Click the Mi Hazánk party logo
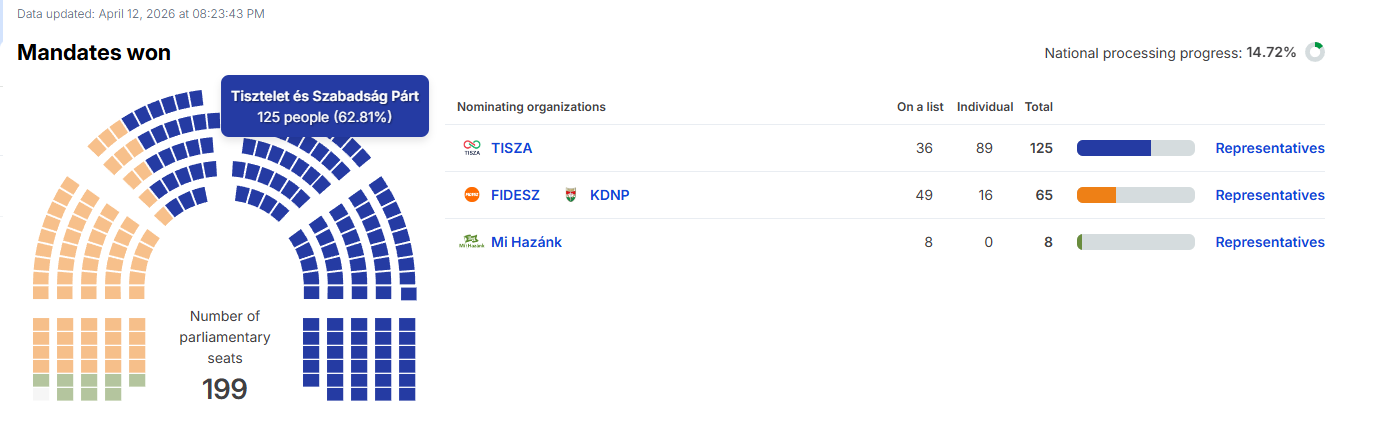 coord(471,242)
